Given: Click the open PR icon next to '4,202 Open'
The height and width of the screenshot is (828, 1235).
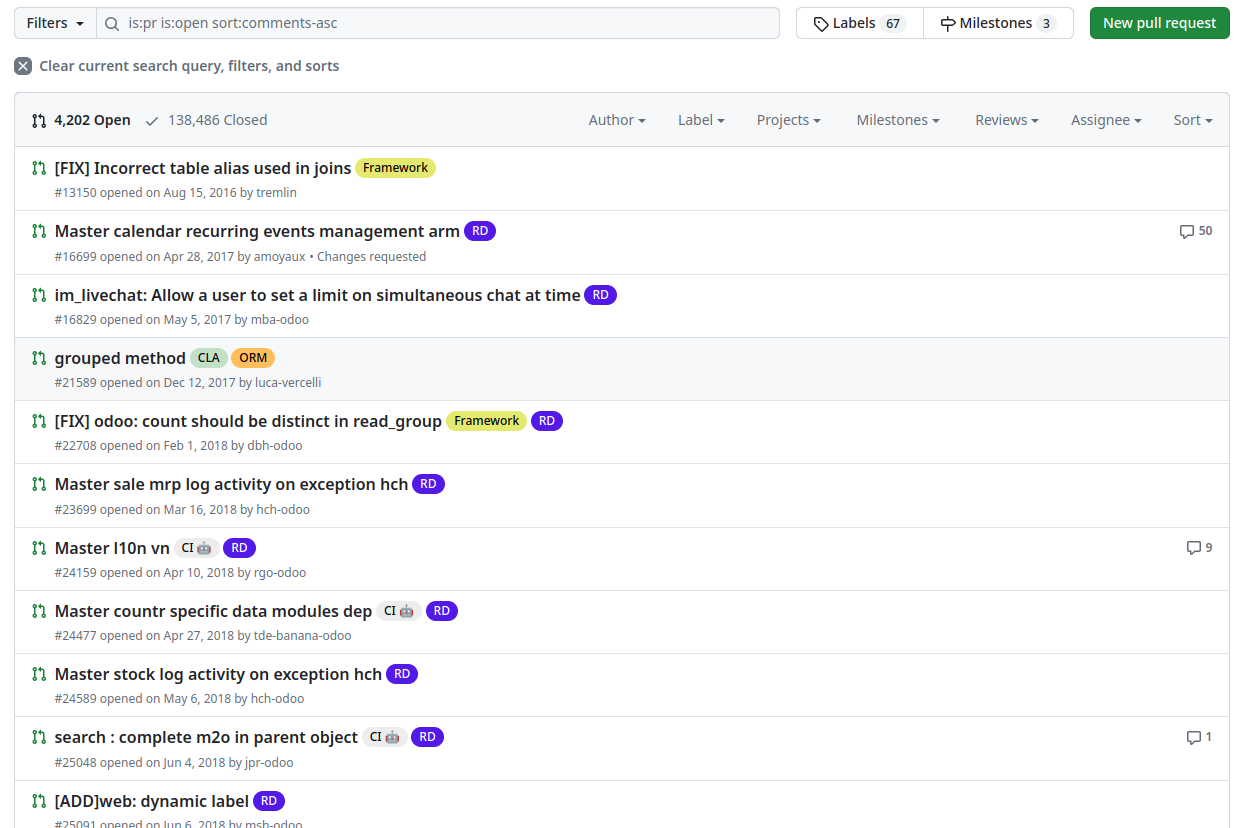Looking at the screenshot, I should point(39,120).
